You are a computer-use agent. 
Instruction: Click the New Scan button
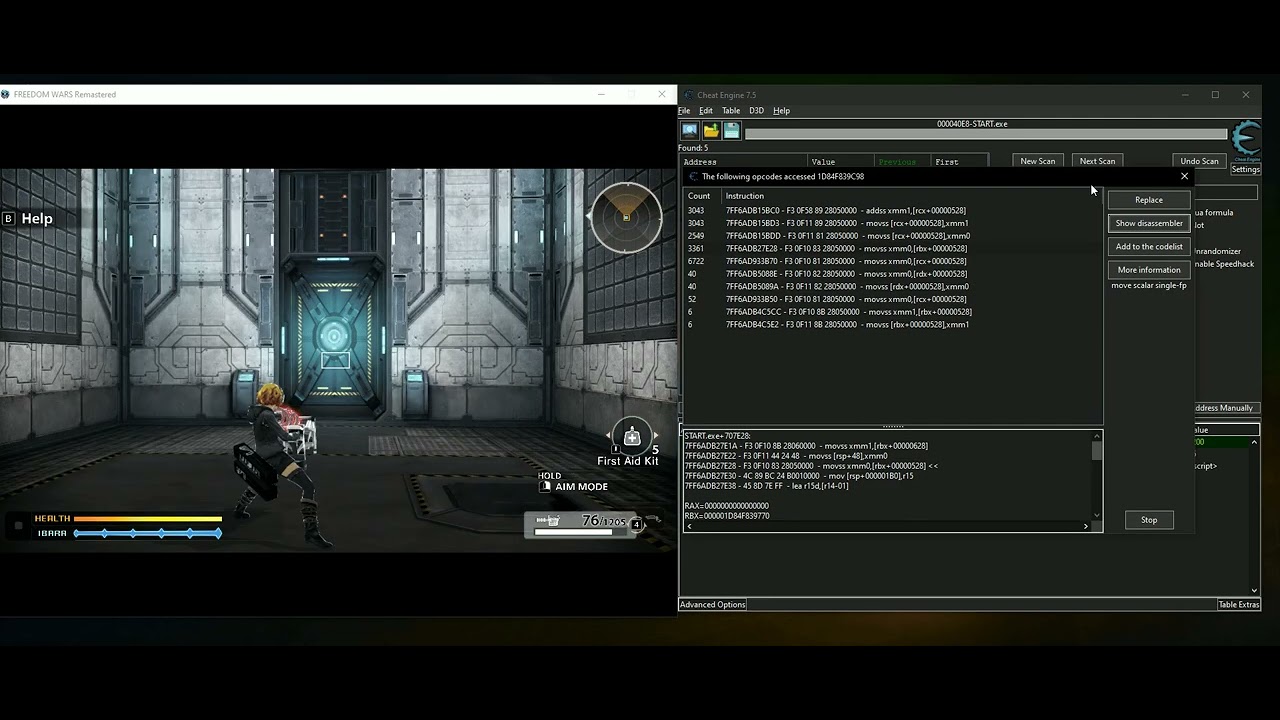click(1037, 161)
